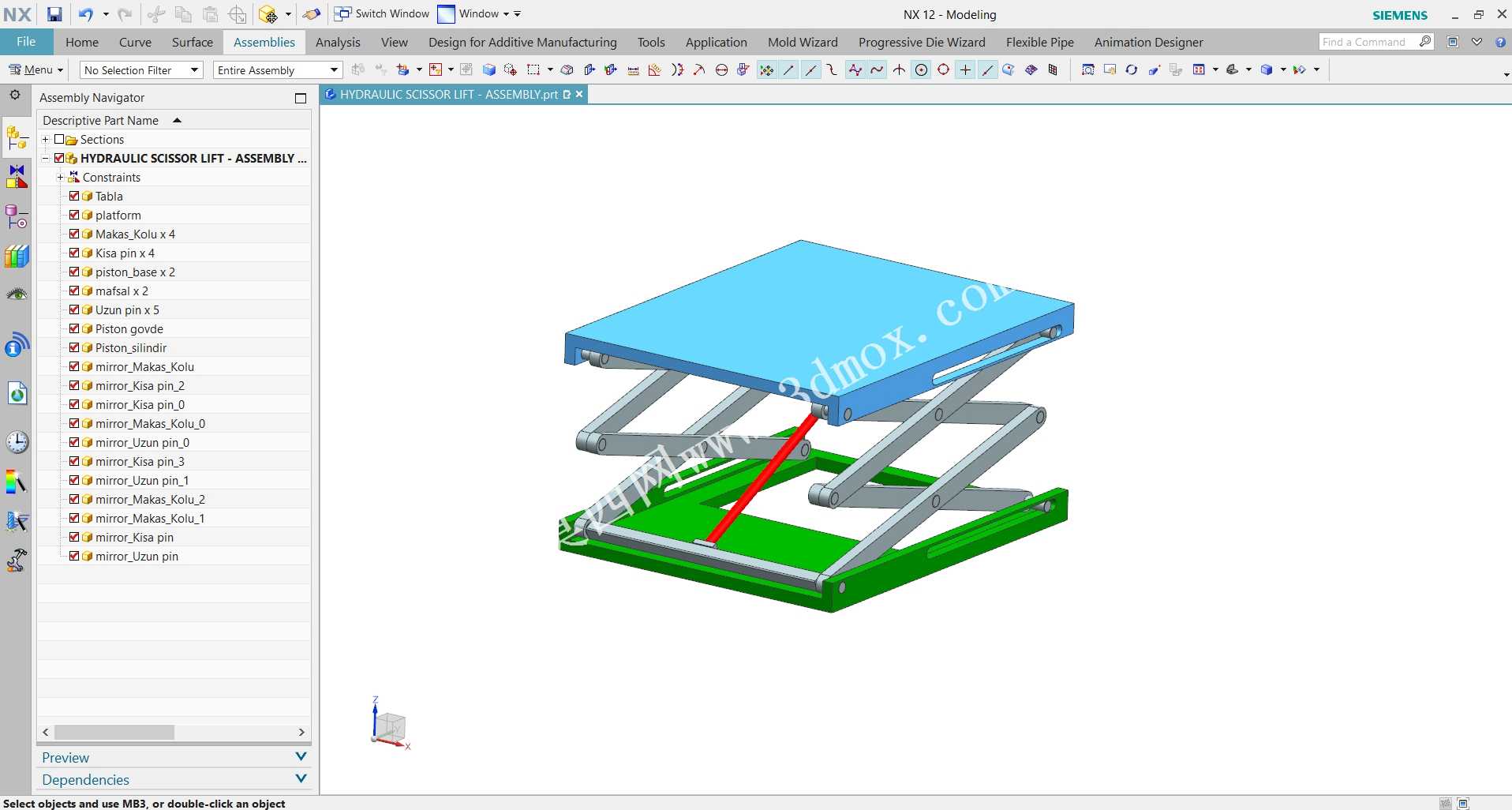Open the Undo history dropdown arrow
1512x810 pixels.
coord(106,14)
